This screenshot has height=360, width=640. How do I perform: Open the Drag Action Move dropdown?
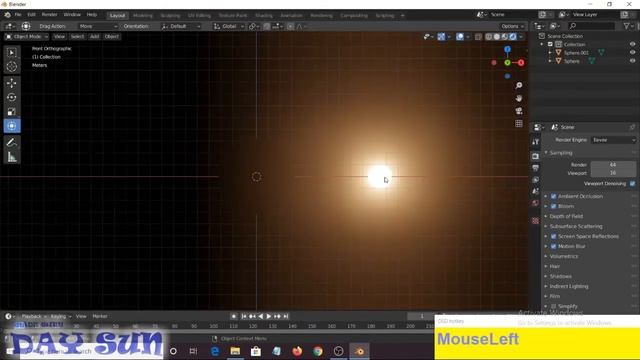point(98,26)
